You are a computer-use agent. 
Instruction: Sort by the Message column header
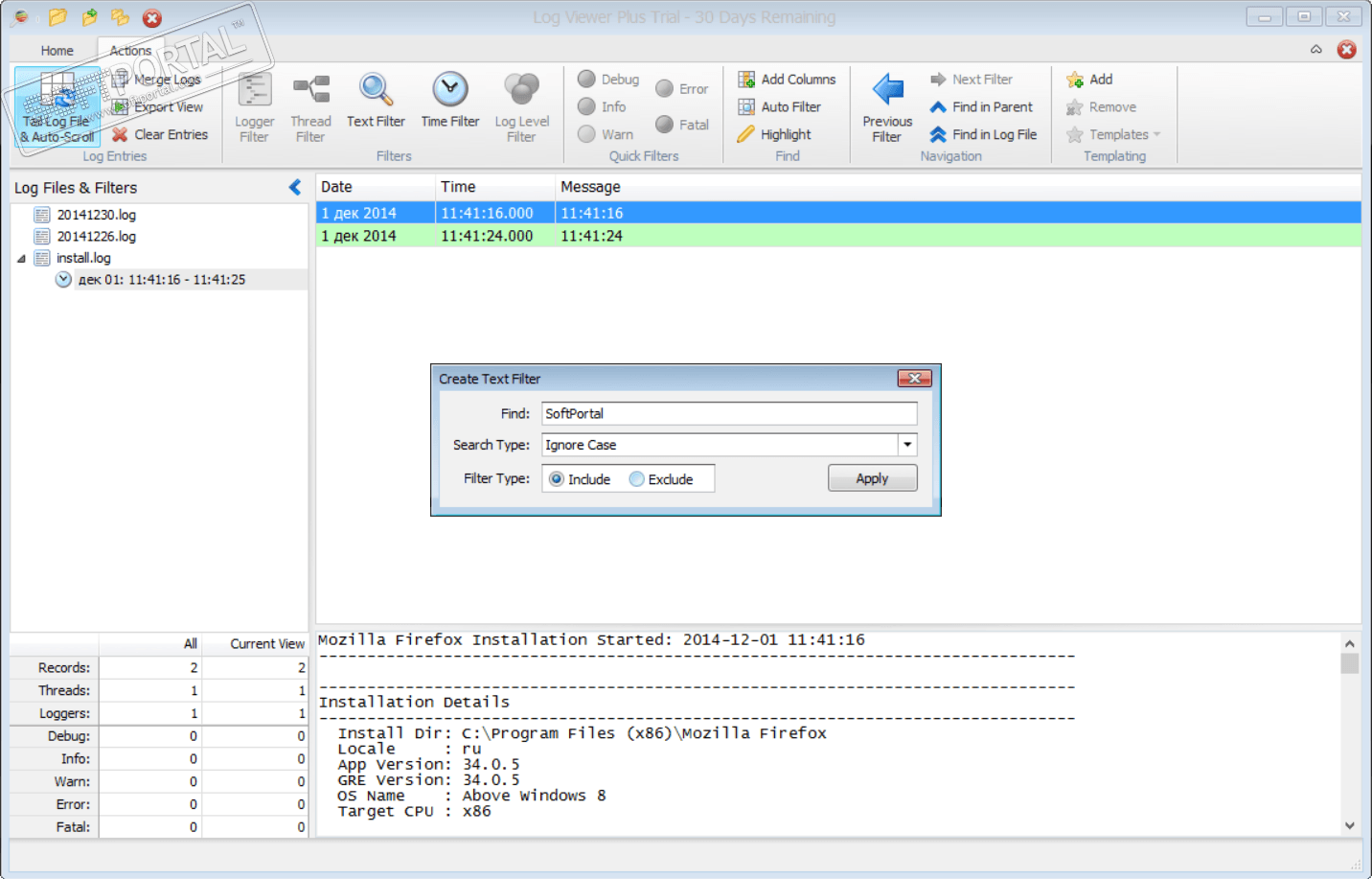click(958, 187)
